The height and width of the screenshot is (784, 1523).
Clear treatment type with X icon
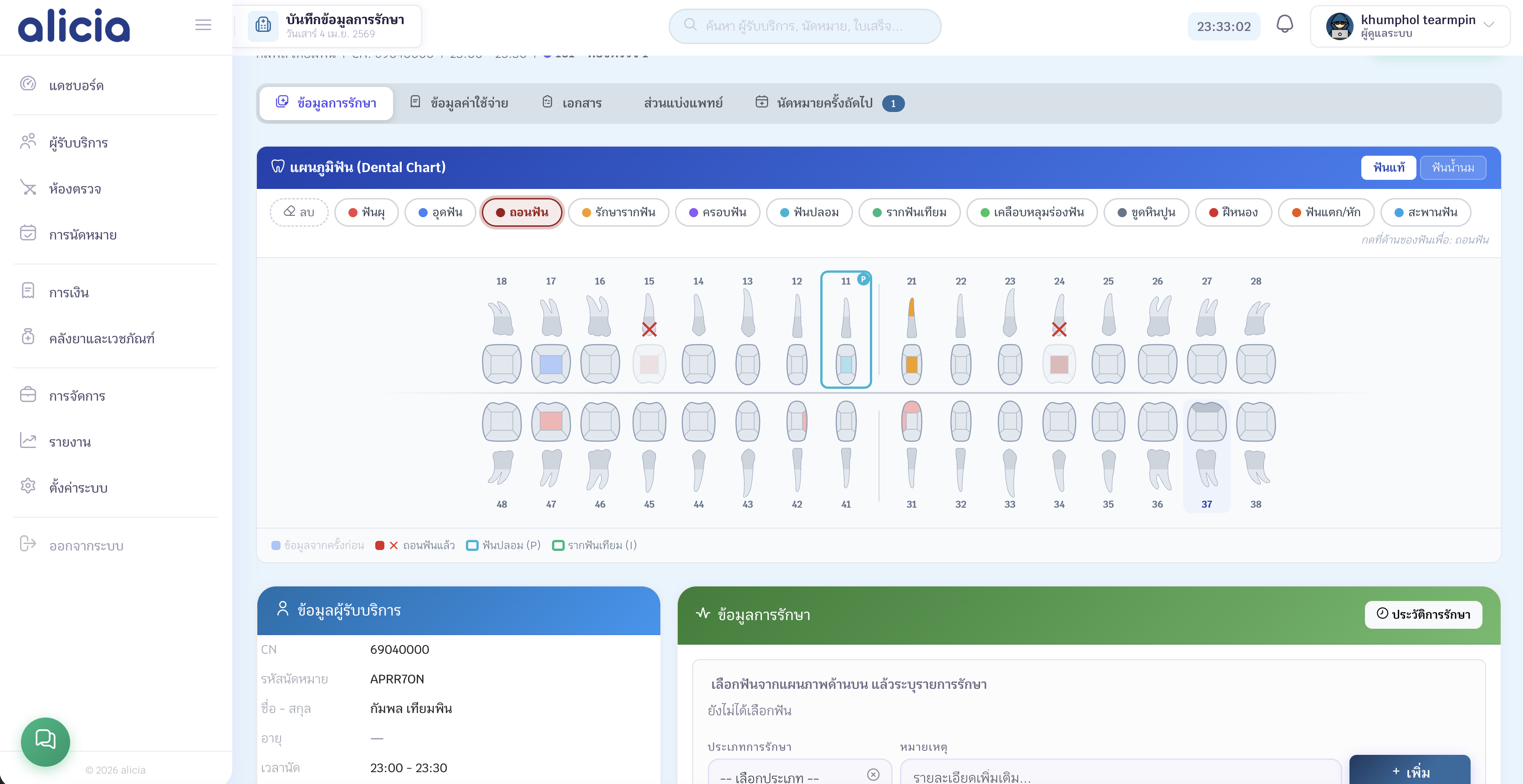coord(873,774)
